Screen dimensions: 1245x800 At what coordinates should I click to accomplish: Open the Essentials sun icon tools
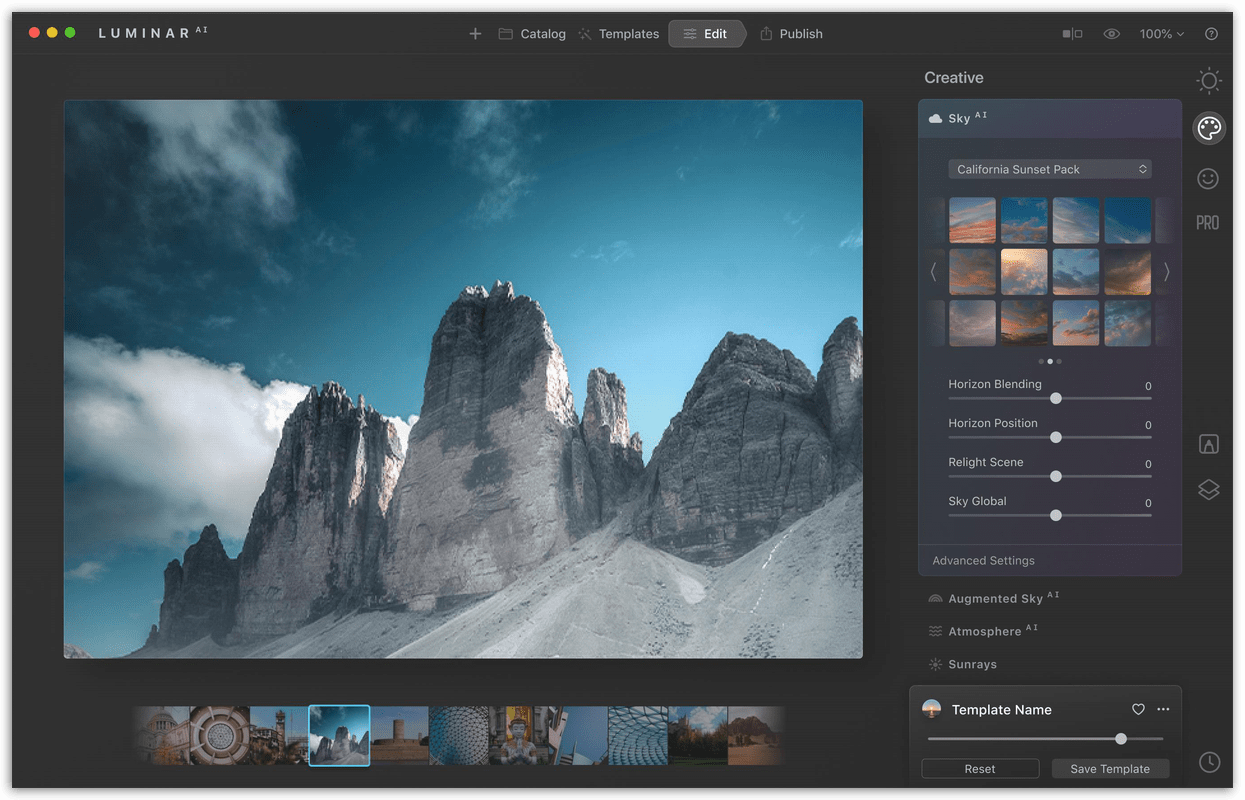[1209, 81]
